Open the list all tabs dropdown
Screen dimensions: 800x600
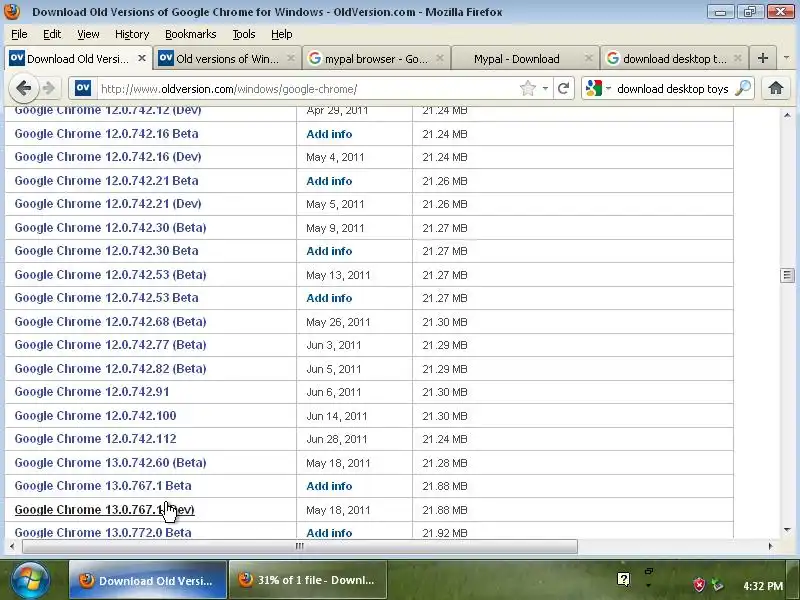pyautogui.click(x=786, y=58)
